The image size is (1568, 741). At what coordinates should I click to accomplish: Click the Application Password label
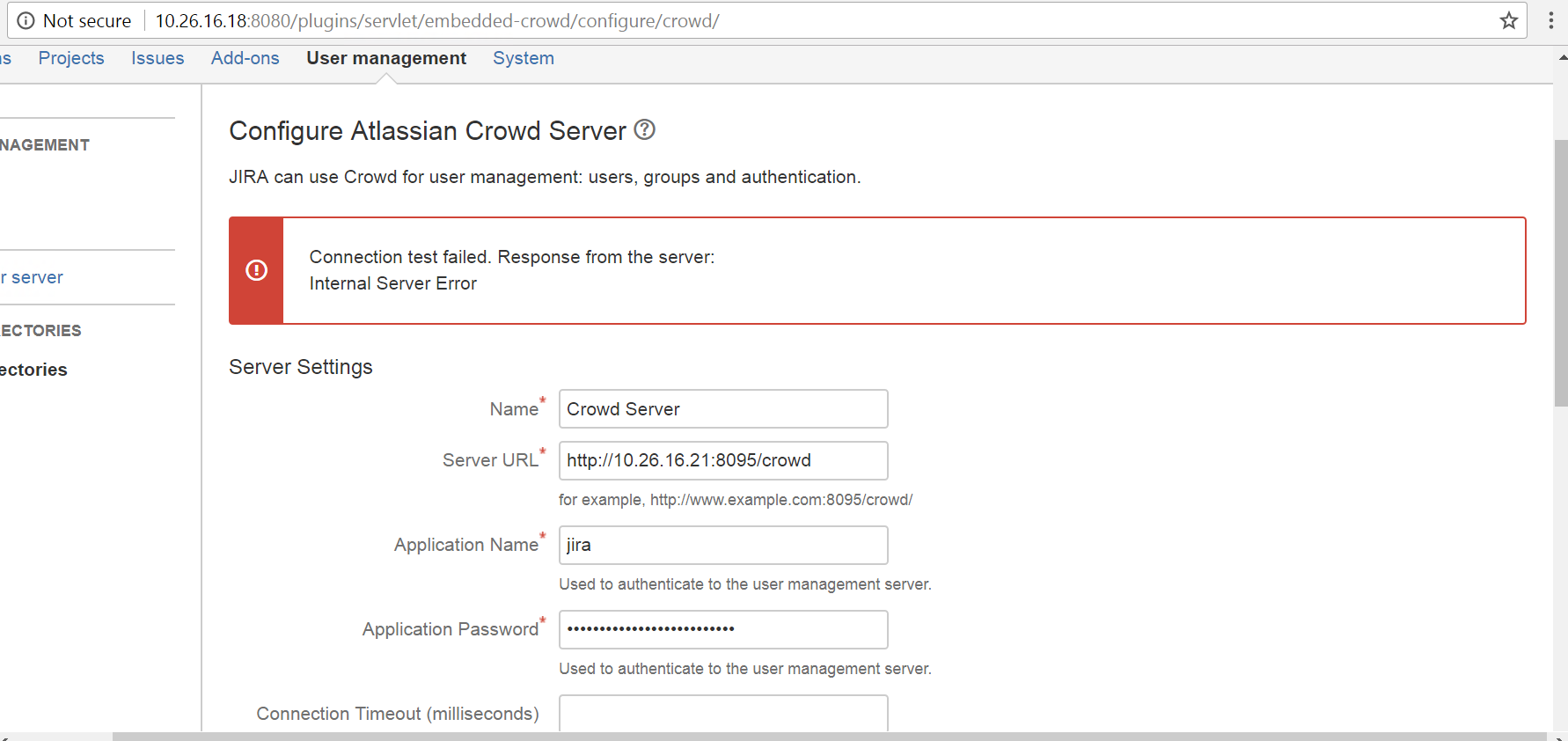pos(451,629)
